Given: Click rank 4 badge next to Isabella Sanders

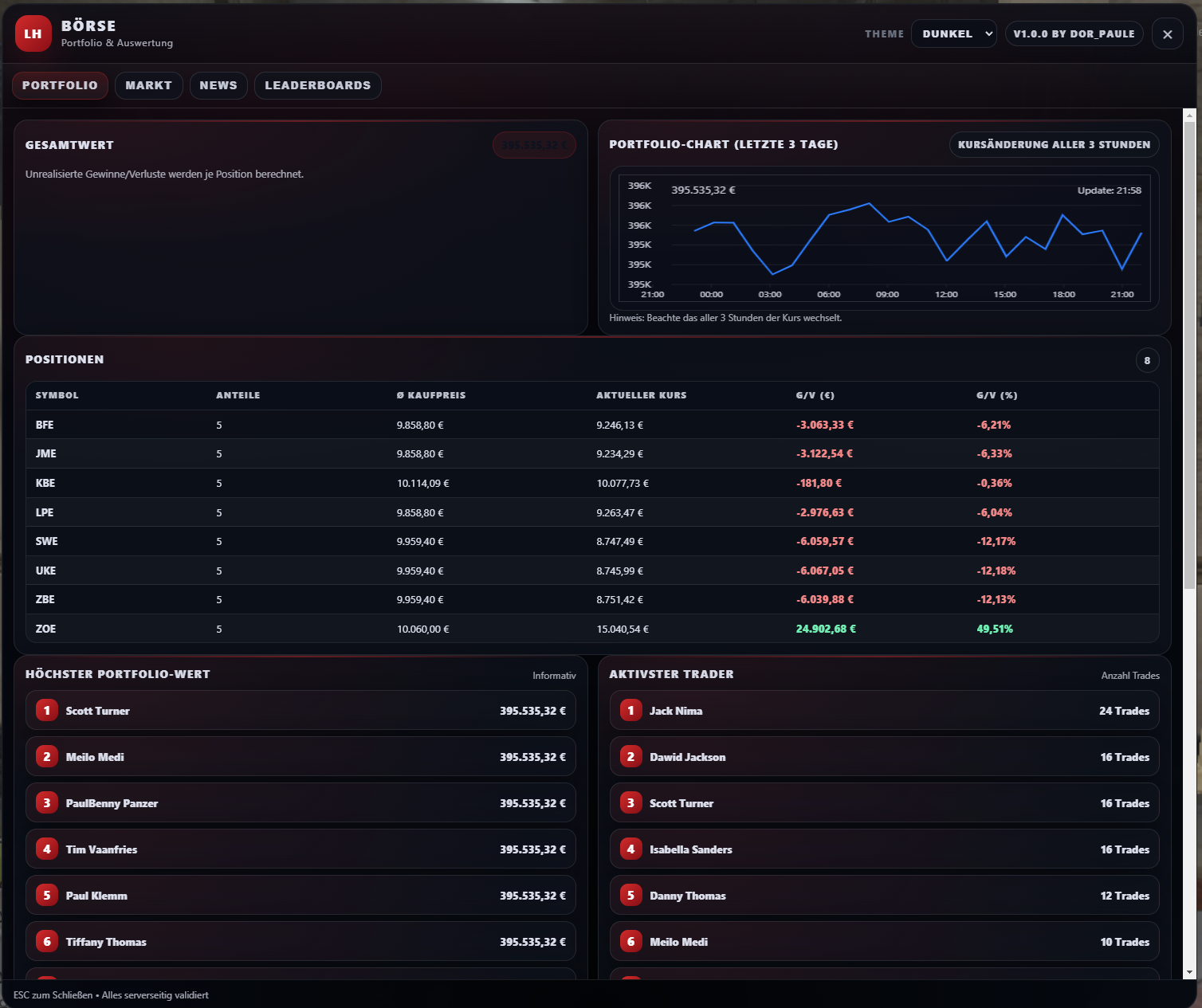Looking at the screenshot, I should [x=630, y=849].
